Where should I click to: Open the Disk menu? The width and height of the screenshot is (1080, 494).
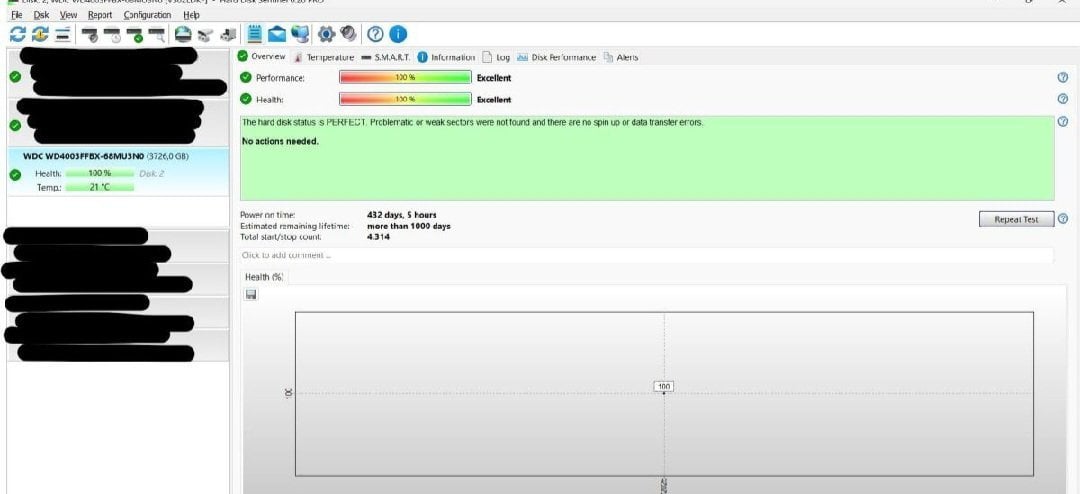41,14
